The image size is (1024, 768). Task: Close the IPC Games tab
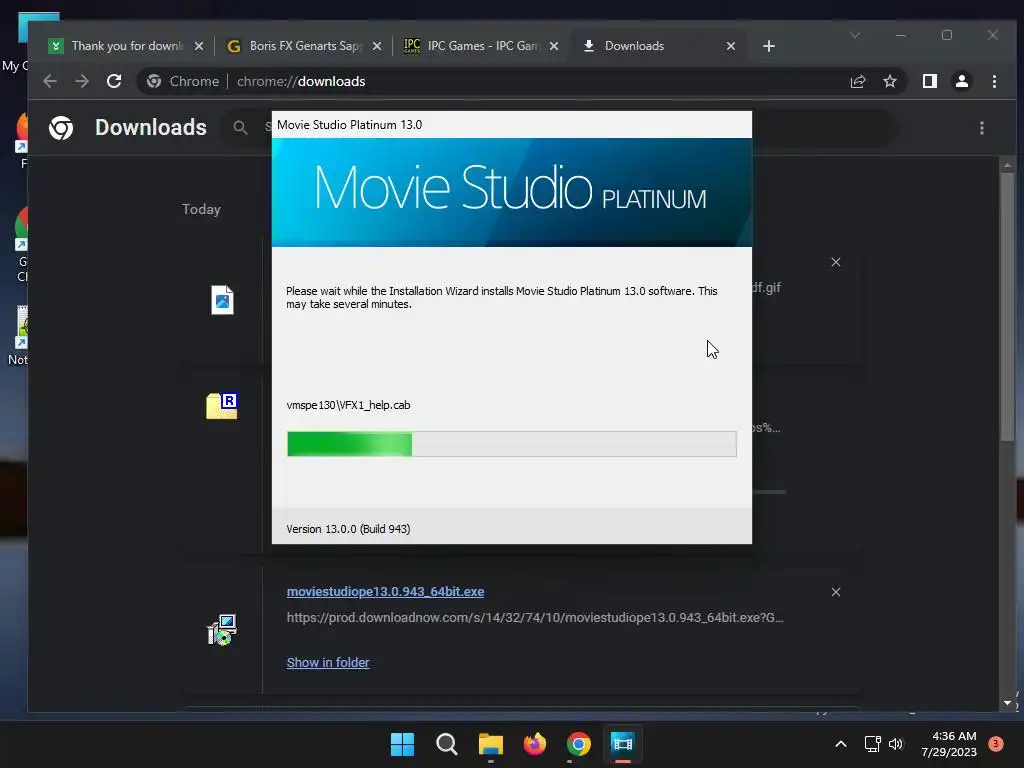554,46
